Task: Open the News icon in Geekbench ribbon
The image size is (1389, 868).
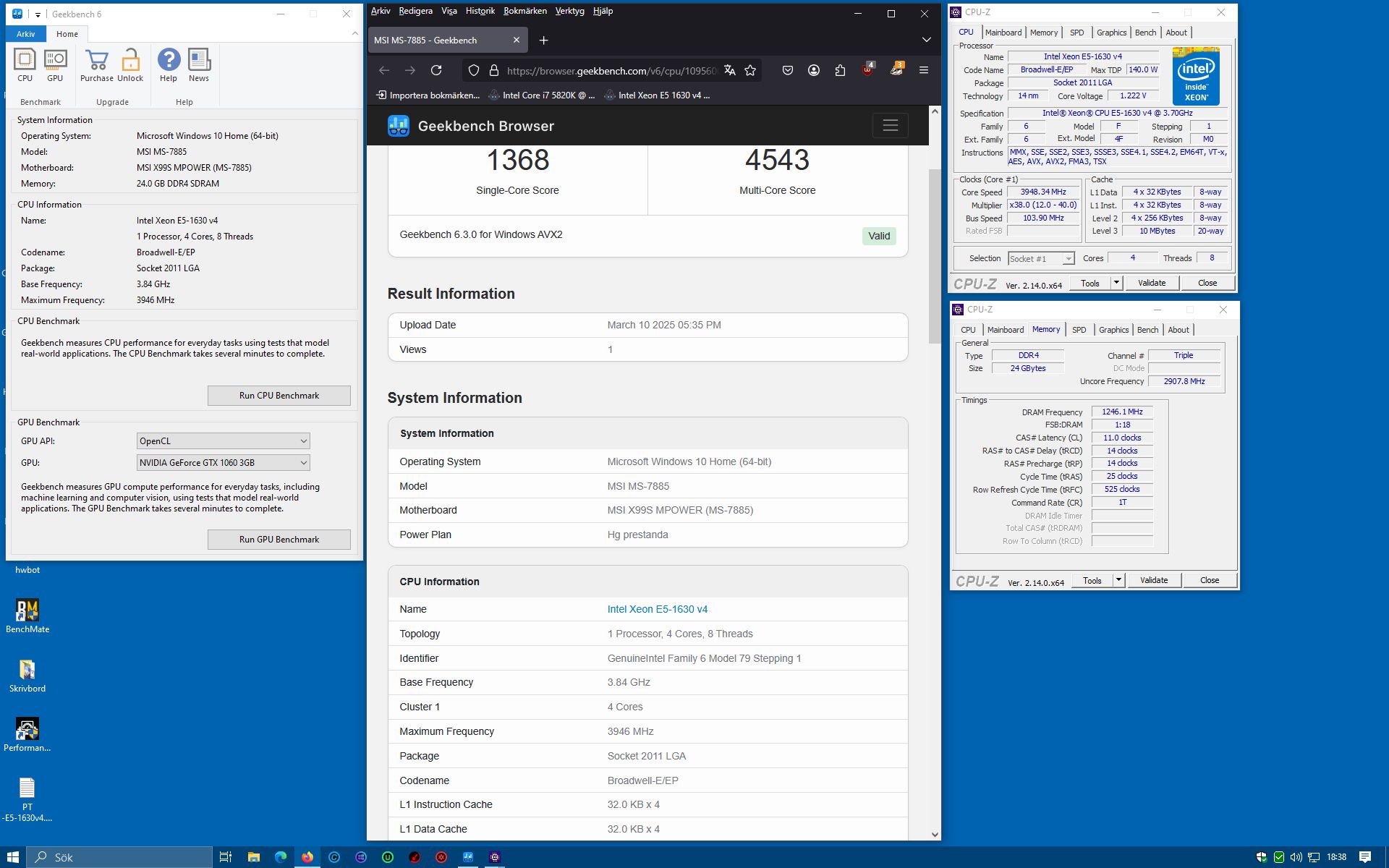Action: click(x=199, y=65)
